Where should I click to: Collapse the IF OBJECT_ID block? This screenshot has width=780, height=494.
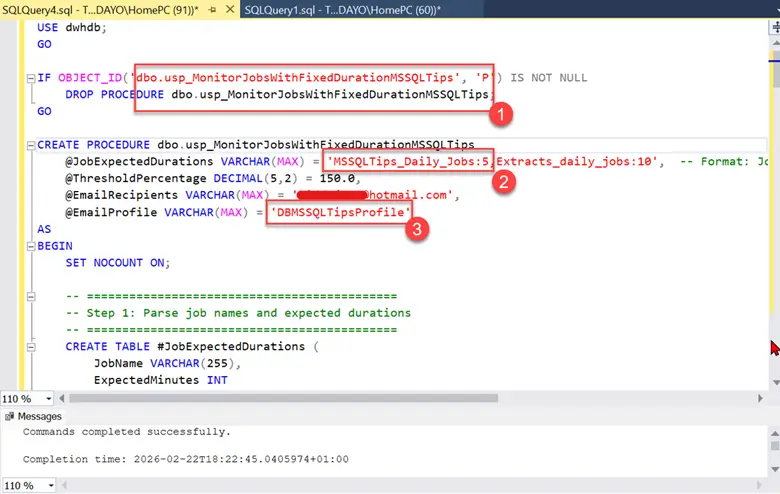tap(31, 78)
